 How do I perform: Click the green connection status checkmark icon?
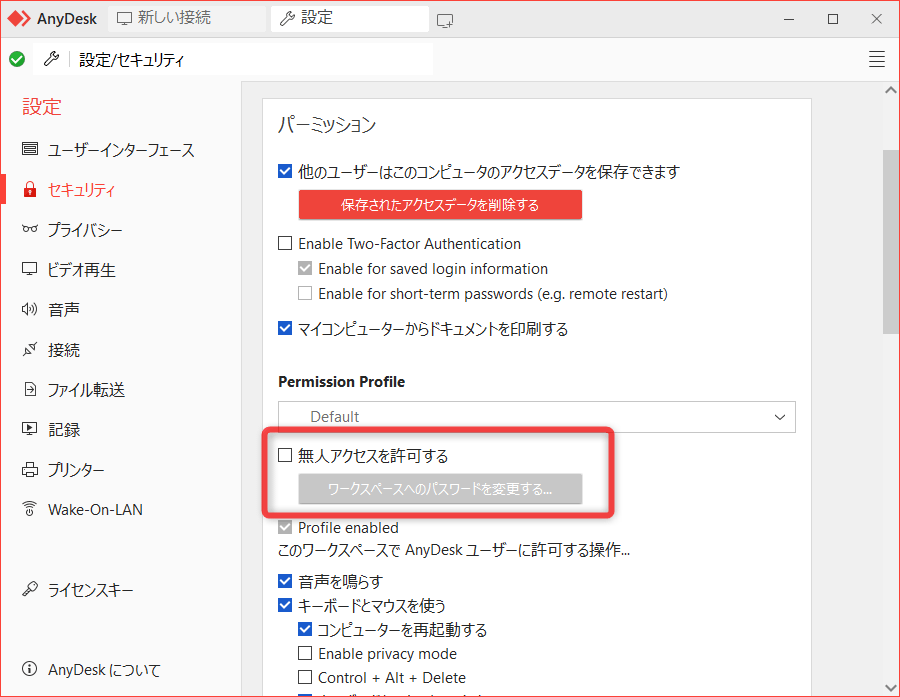click(17, 59)
